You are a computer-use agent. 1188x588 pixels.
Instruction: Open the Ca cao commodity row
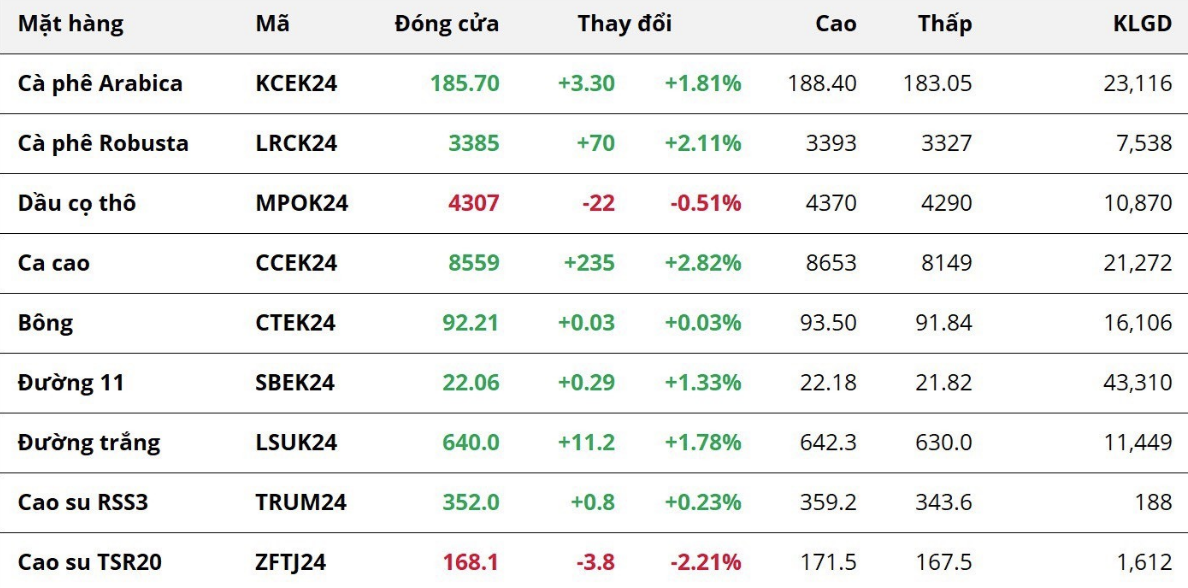54,264
